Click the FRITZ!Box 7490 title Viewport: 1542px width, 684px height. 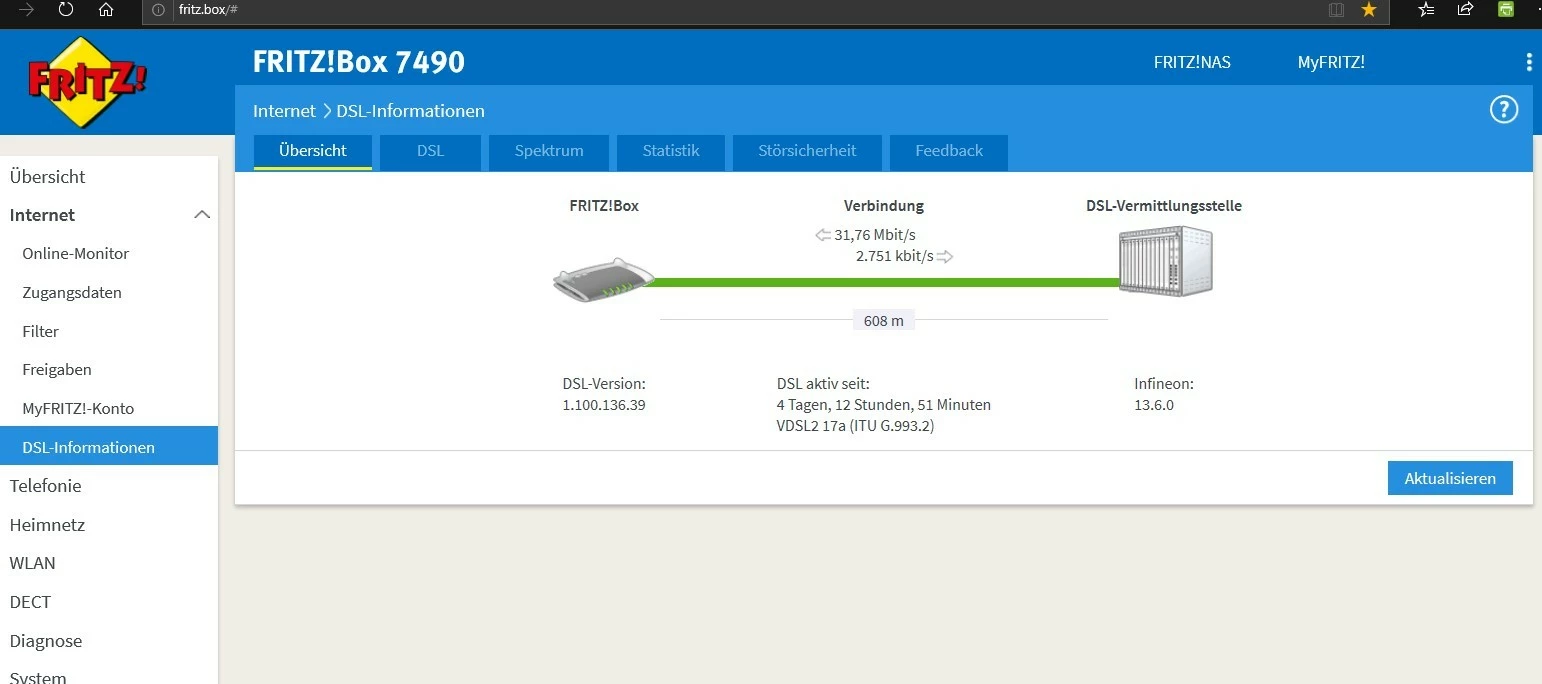(x=359, y=62)
